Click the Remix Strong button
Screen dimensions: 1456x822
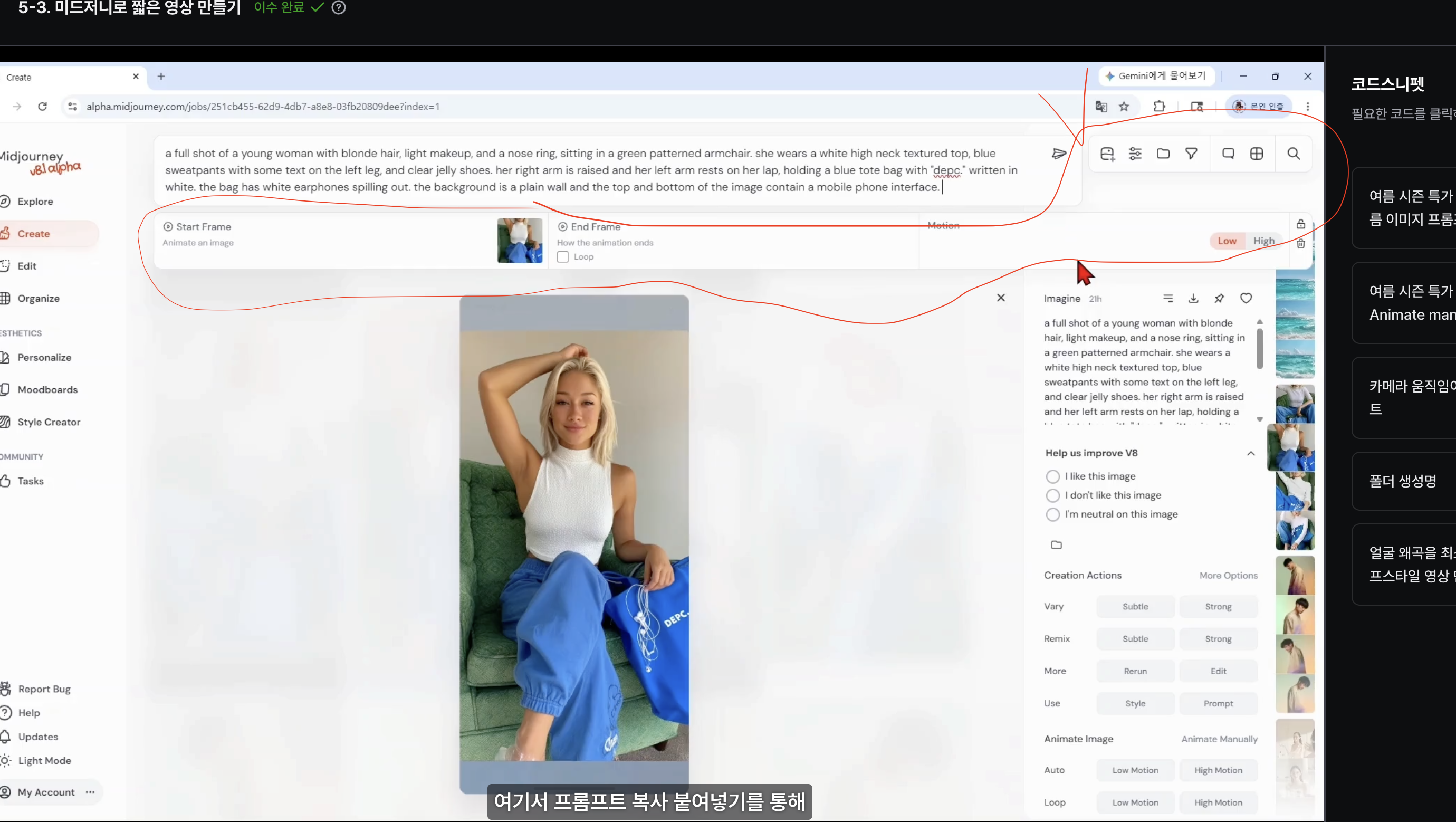tap(1218, 639)
